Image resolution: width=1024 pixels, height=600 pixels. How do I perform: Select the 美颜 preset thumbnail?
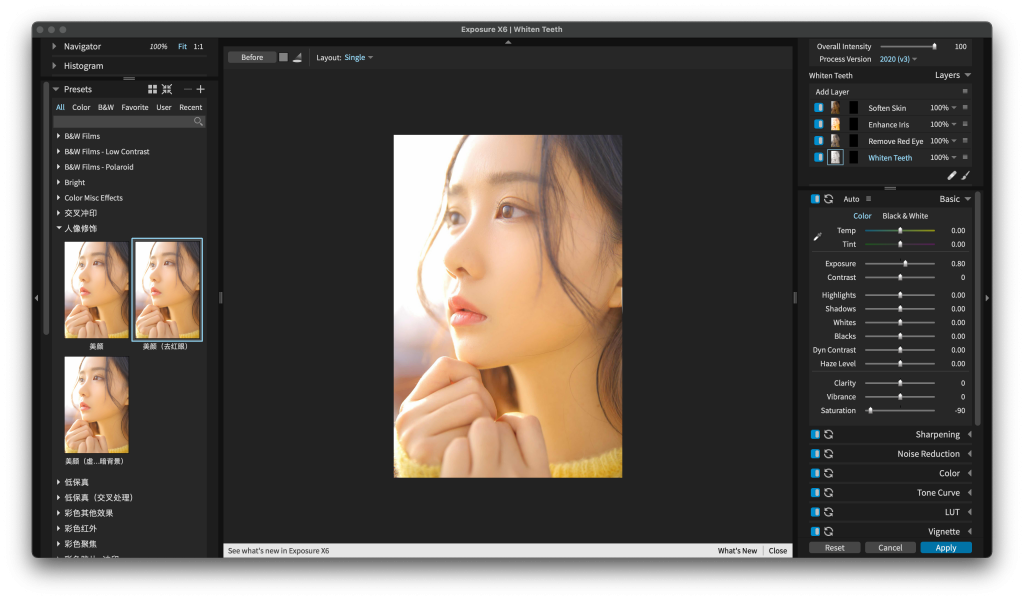[97, 290]
